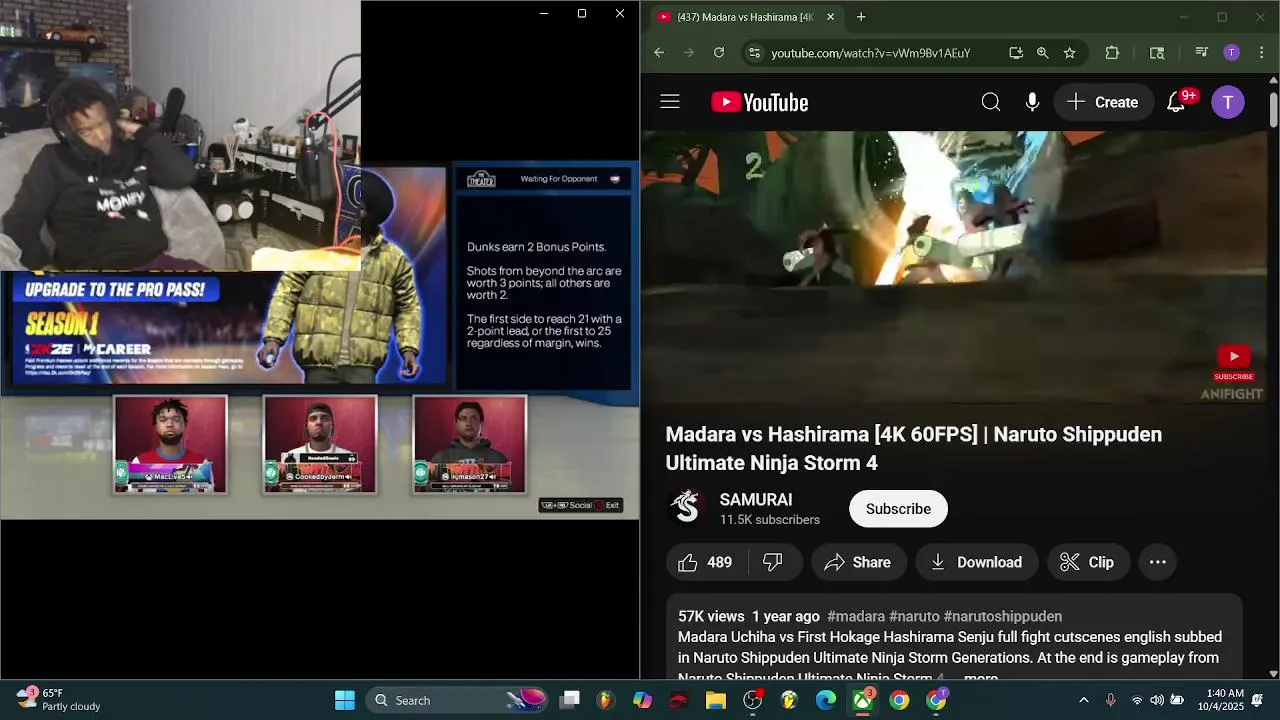Viewport: 1280px width, 720px height.
Task: Open more actions three-dot menu
Action: 1158,562
